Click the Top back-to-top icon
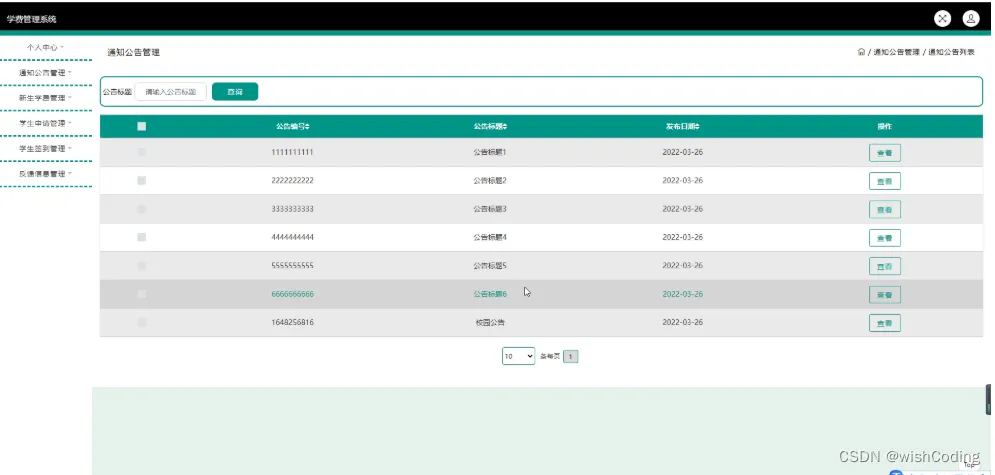The image size is (995, 475). coord(969,464)
